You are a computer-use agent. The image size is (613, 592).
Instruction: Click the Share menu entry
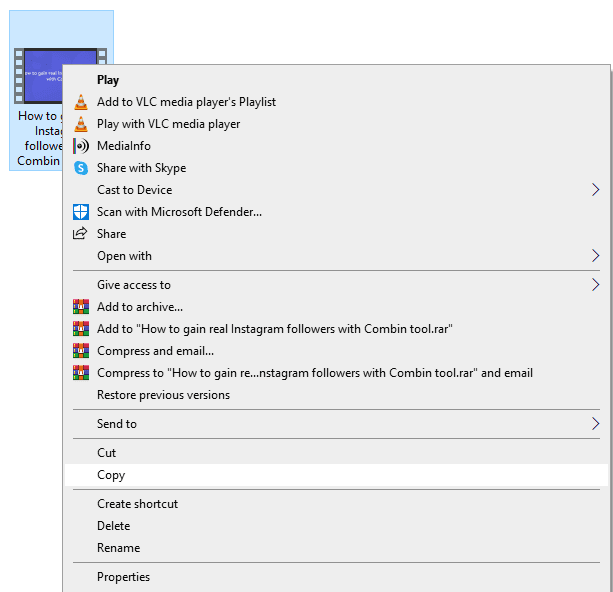(x=336, y=234)
